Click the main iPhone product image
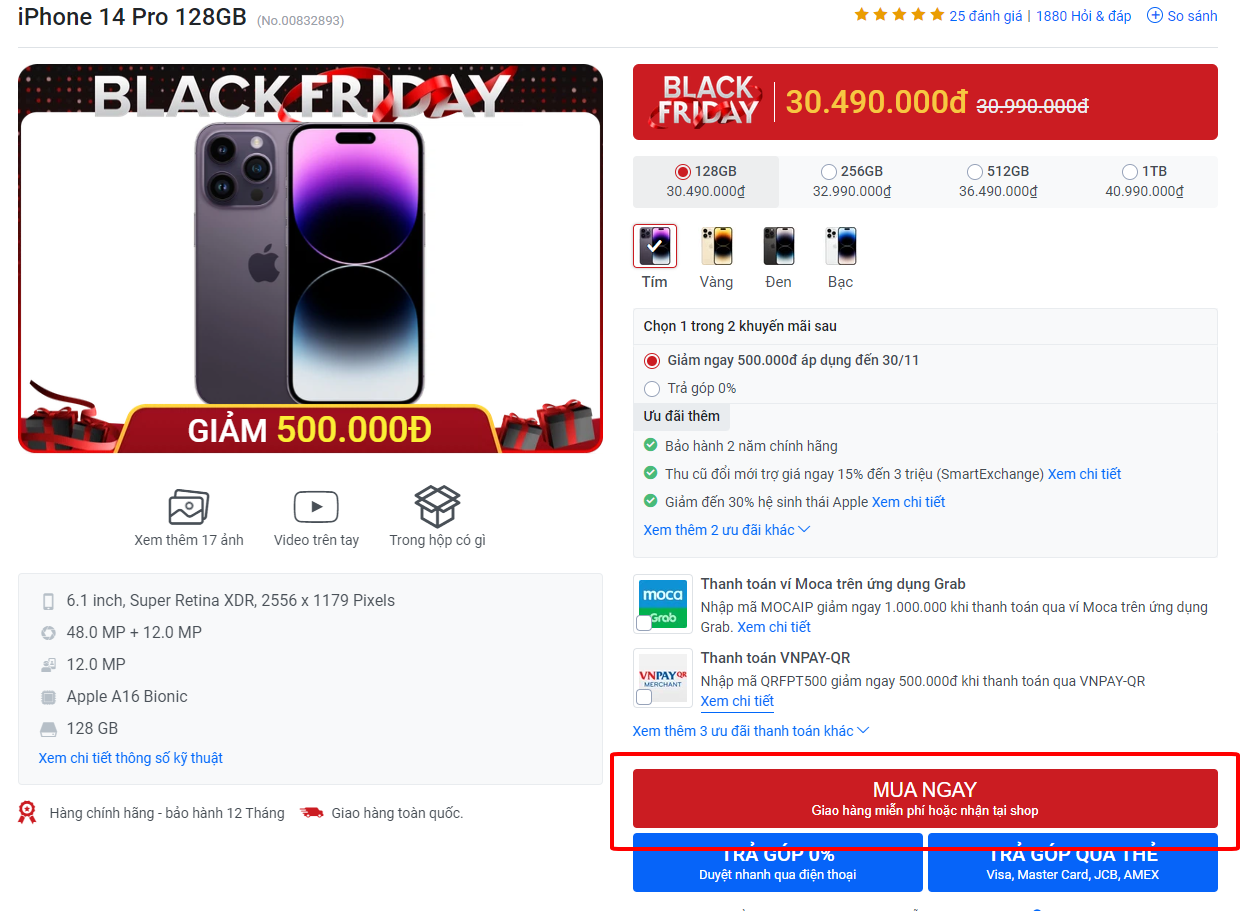1248x911 pixels. (x=310, y=259)
